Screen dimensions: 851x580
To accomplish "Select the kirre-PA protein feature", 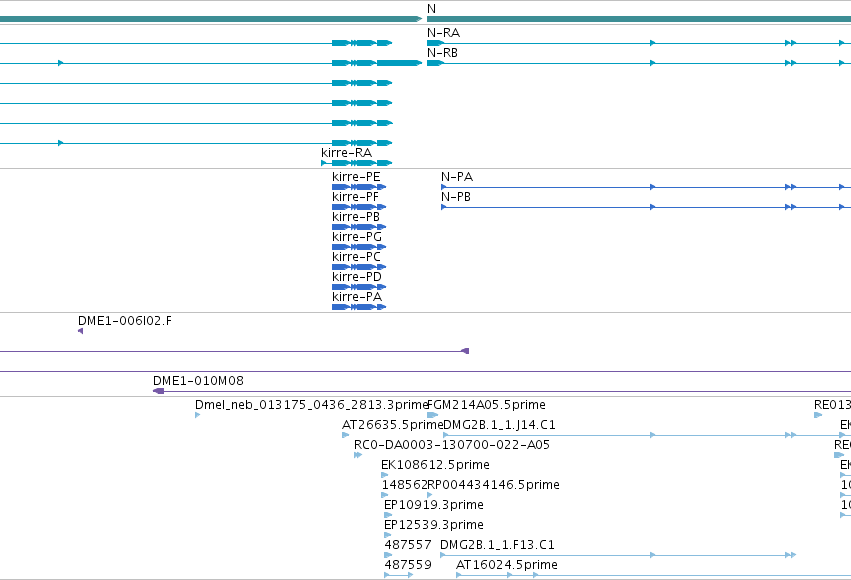I will (x=359, y=308).
